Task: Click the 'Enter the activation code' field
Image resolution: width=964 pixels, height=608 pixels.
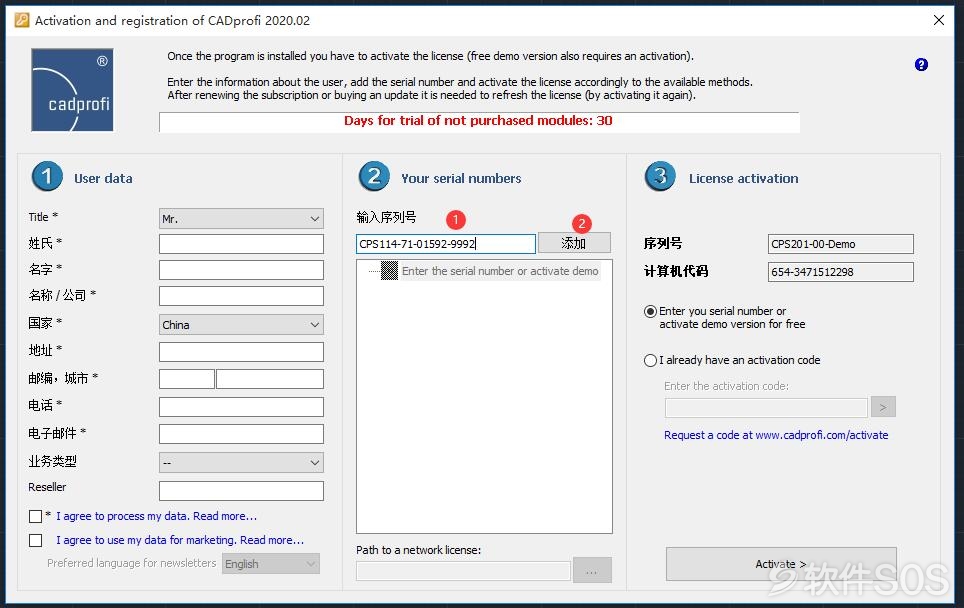Action: click(x=766, y=408)
